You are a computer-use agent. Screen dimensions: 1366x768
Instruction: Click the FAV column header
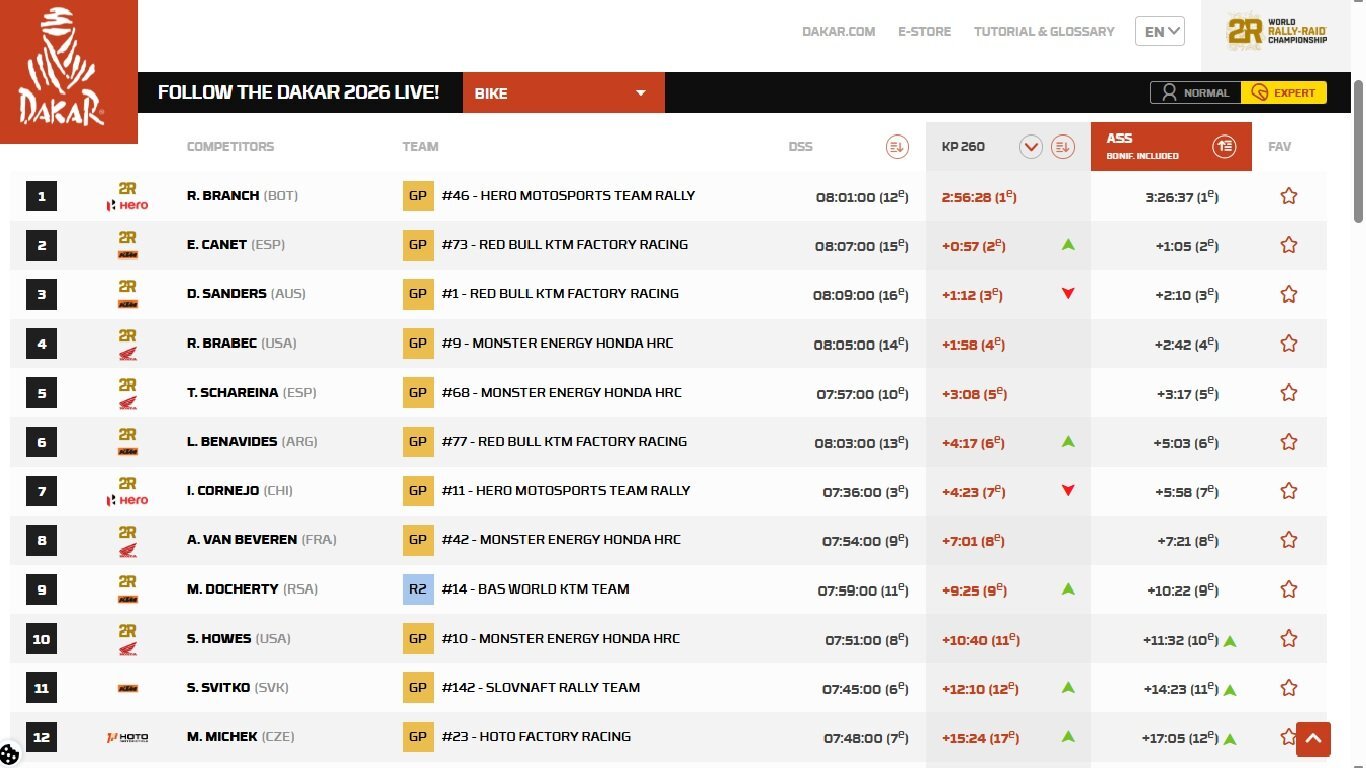[x=1279, y=147]
